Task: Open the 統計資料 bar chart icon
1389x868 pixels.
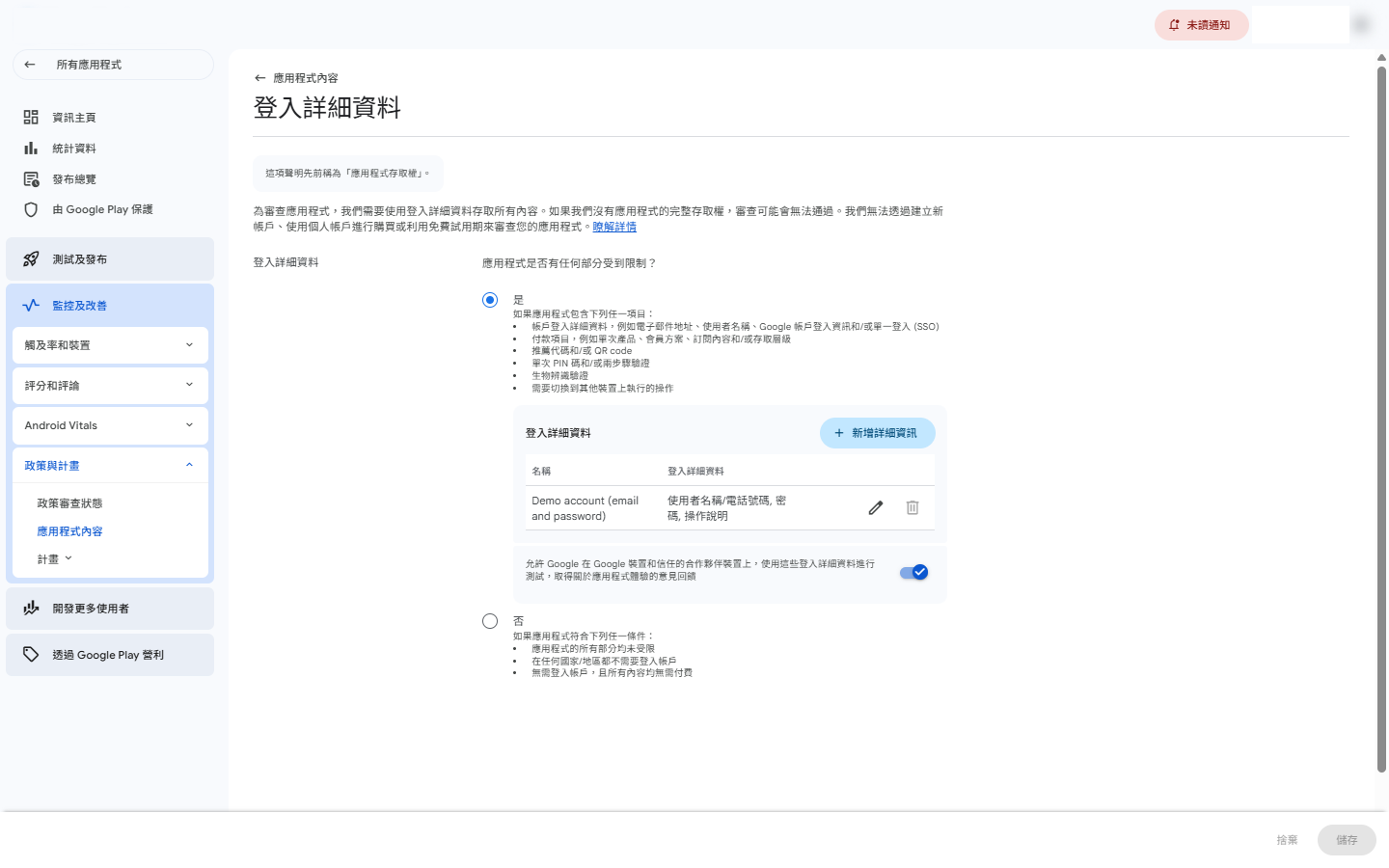Action: point(31,149)
